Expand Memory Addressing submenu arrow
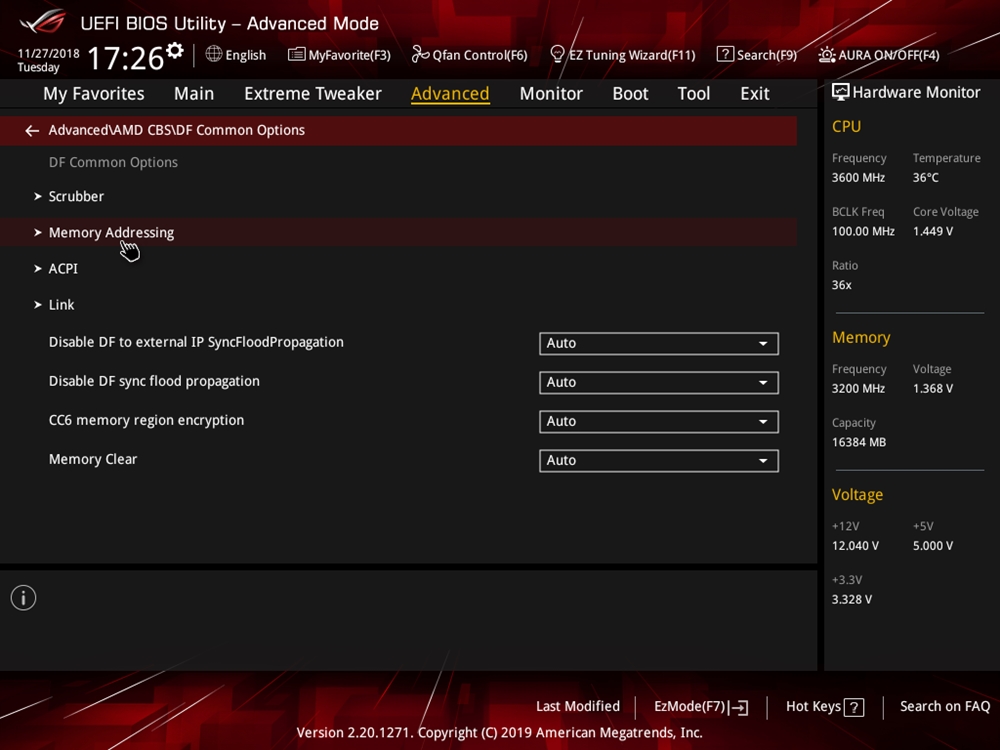 (38, 233)
